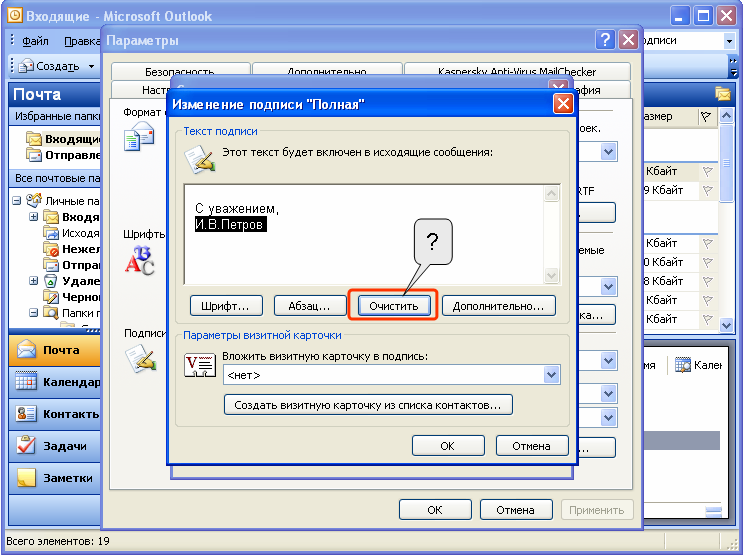Open the Notes sticky note icon
745x555 pixels.
26,478
